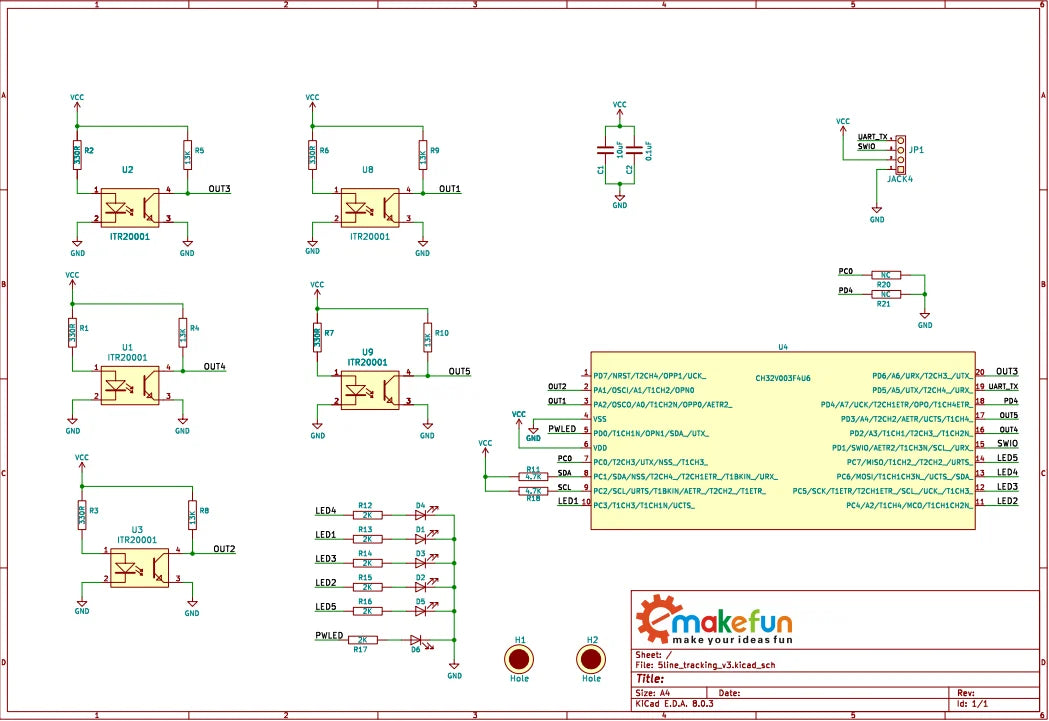Click the UART_TX label at JP1
1049x721 pixels.
tap(872, 137)
